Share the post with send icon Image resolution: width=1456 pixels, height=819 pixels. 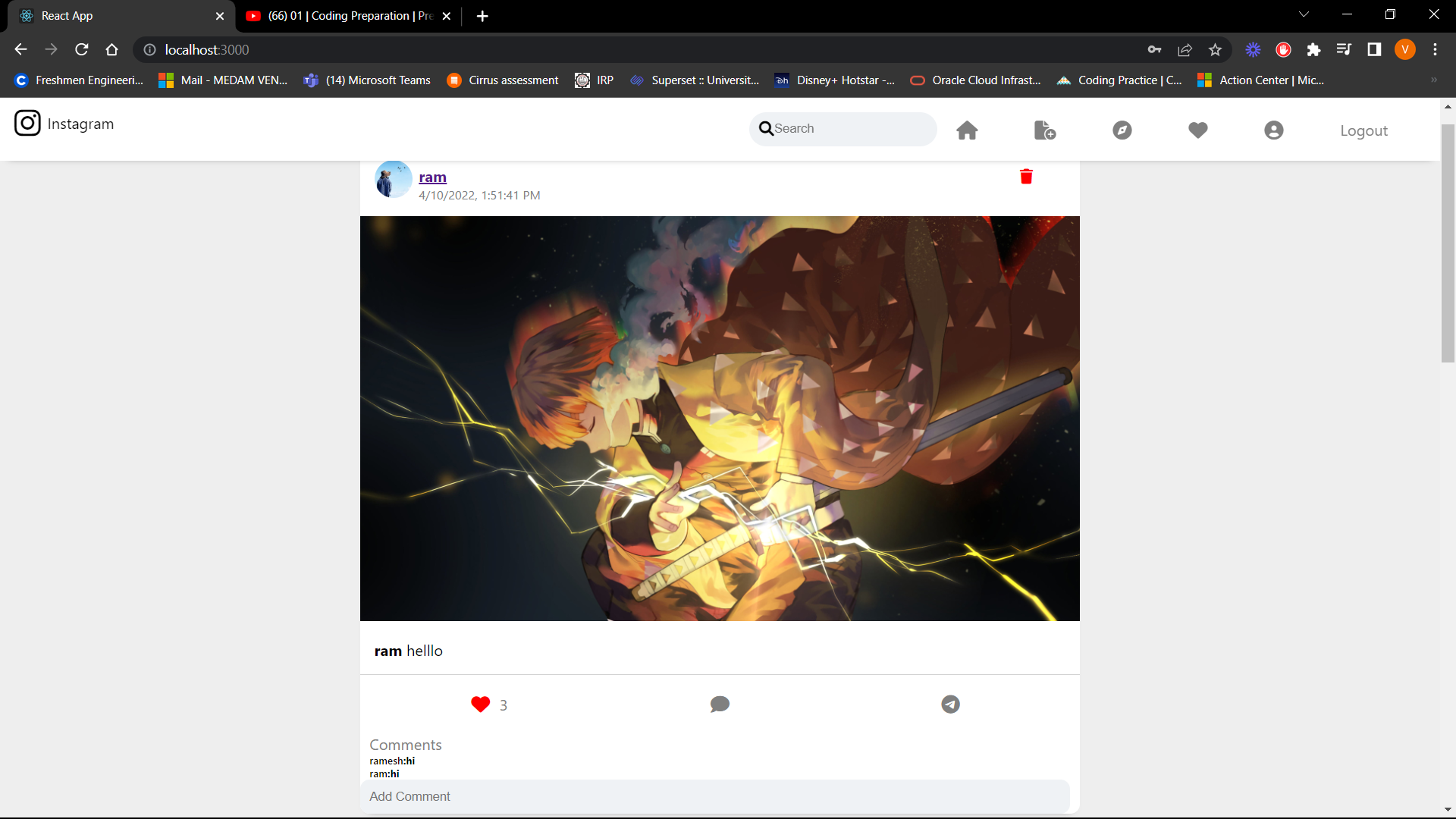coord(949,704)
